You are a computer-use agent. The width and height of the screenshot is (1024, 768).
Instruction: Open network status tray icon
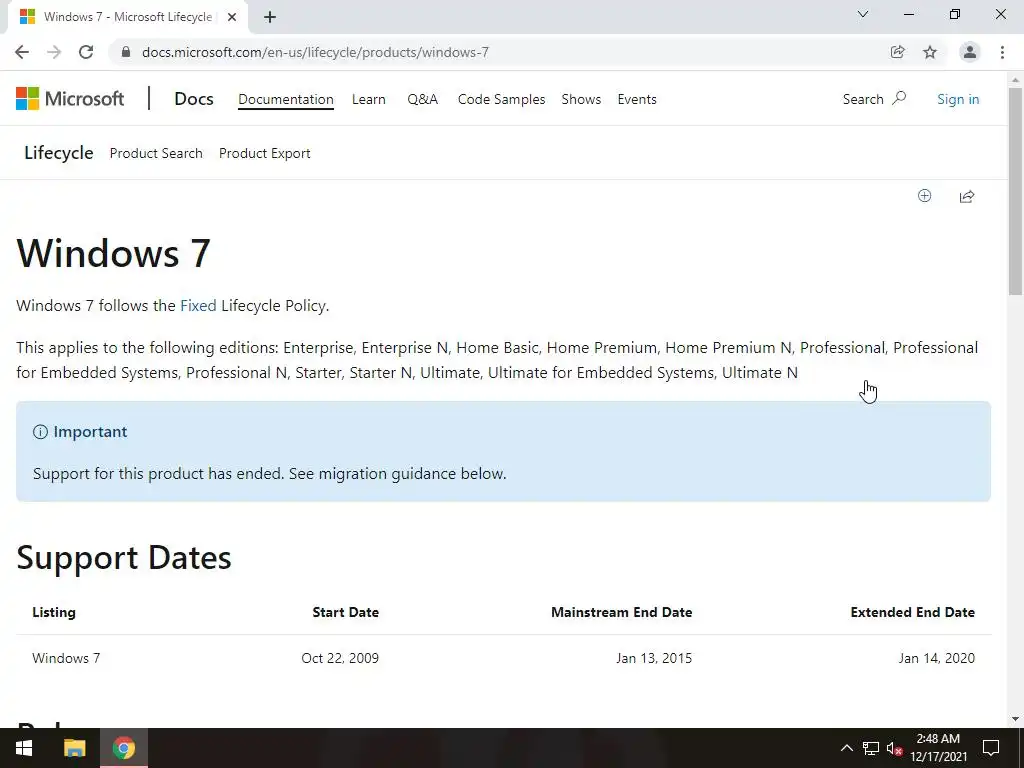pyautogui.click(x=871, y=748)
